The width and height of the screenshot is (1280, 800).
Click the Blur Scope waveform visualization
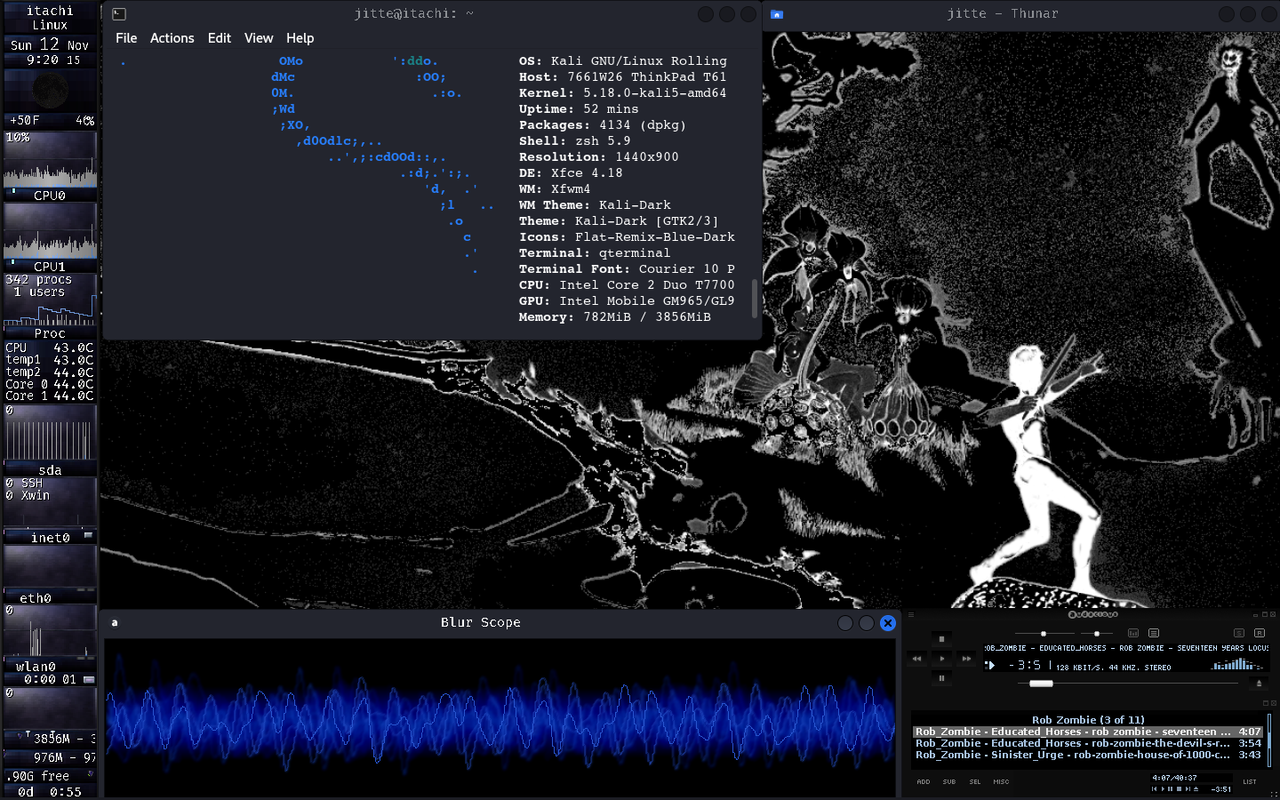point(500,716)
